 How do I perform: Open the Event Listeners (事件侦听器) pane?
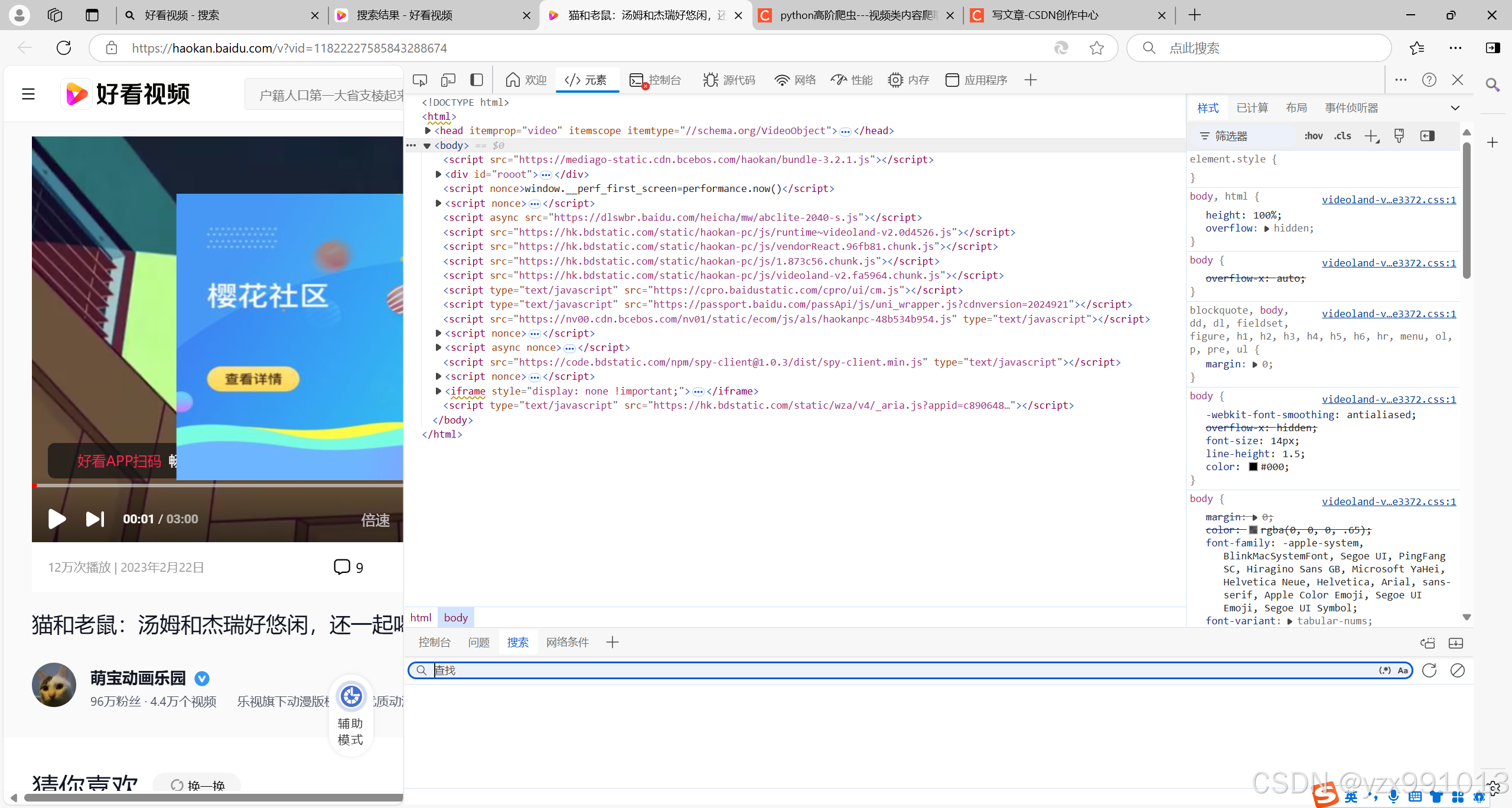[1351, 108]
